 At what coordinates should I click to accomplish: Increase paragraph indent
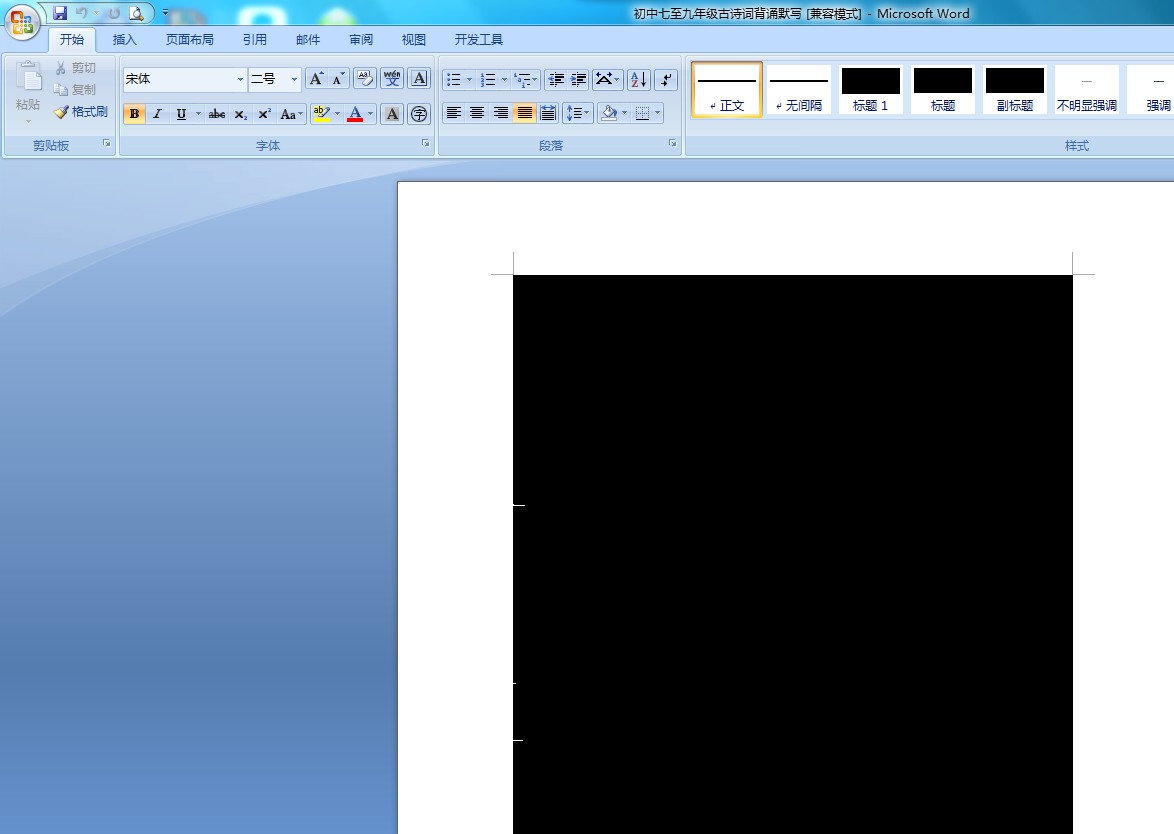[x=578, y=79]
